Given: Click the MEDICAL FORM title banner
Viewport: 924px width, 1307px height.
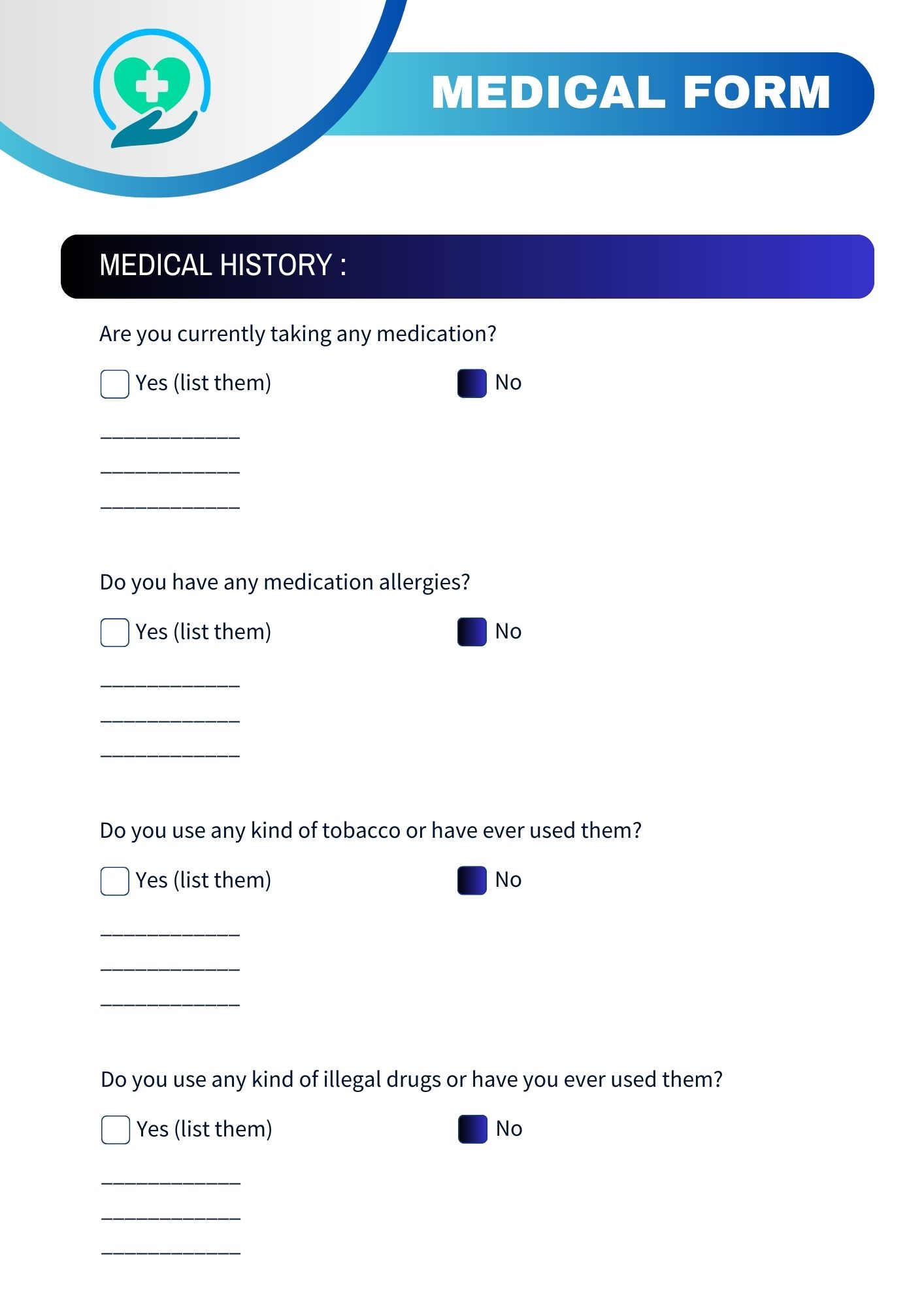Looking at the screenshot, I should pyautogui.click(x=630, y=93).
